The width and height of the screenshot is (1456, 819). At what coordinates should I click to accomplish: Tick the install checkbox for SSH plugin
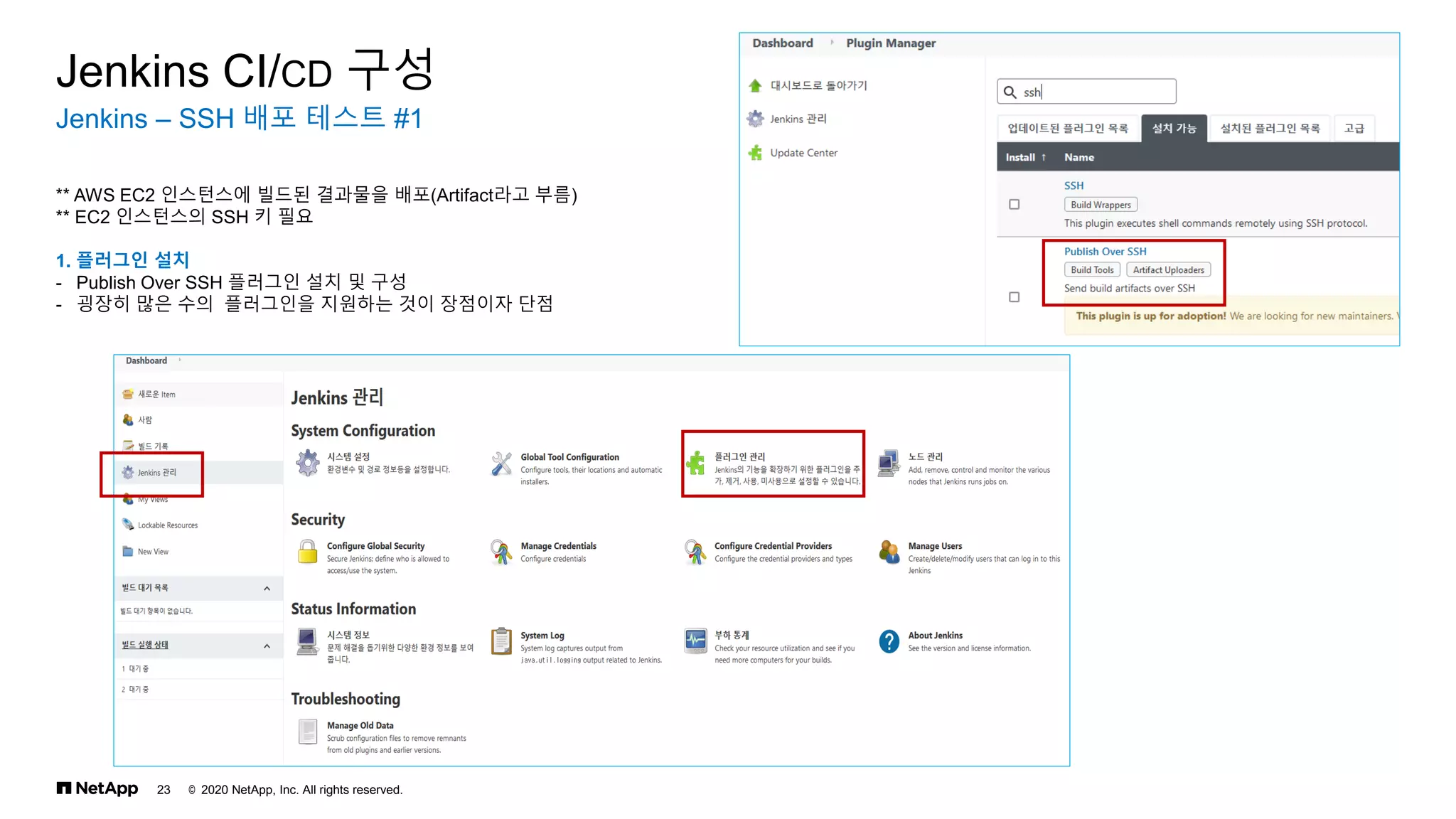point(1015,204)
